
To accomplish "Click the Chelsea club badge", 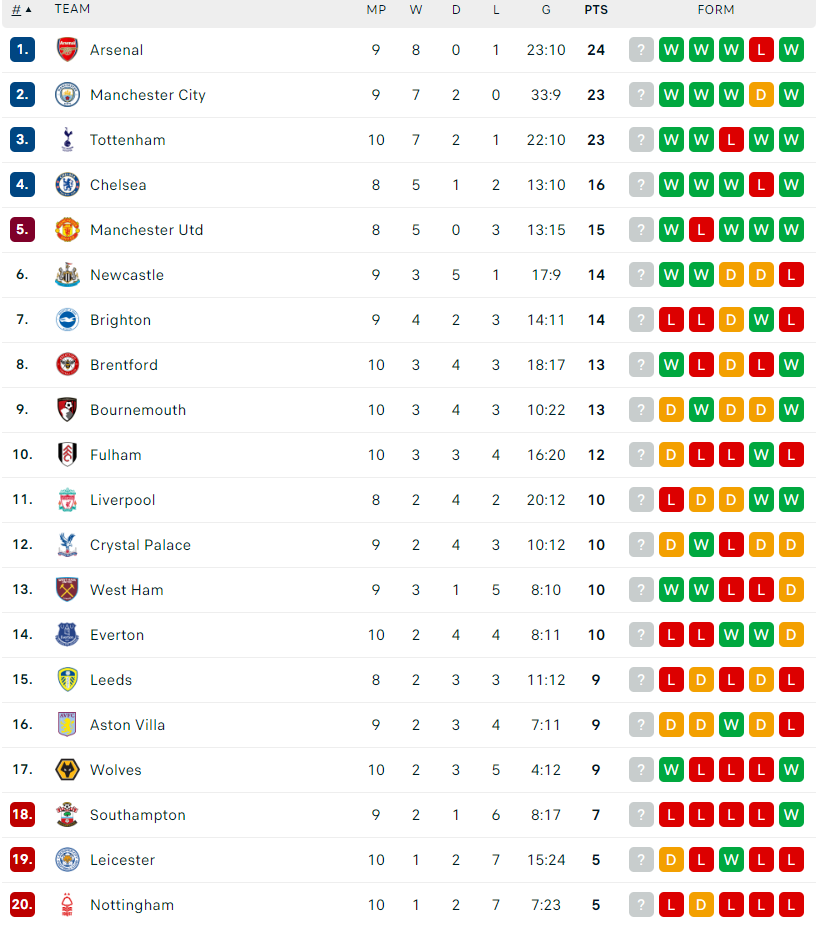I will [67, 184].
